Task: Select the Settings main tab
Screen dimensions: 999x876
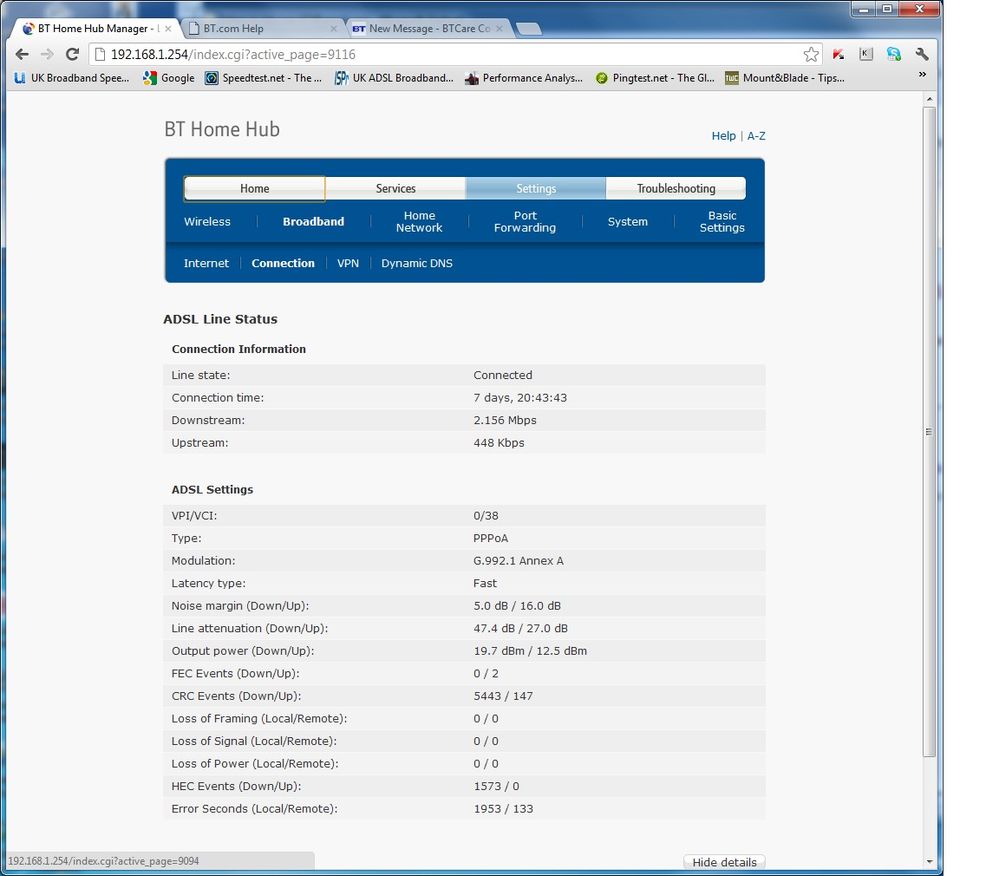Action: click(x=536, y=189)
